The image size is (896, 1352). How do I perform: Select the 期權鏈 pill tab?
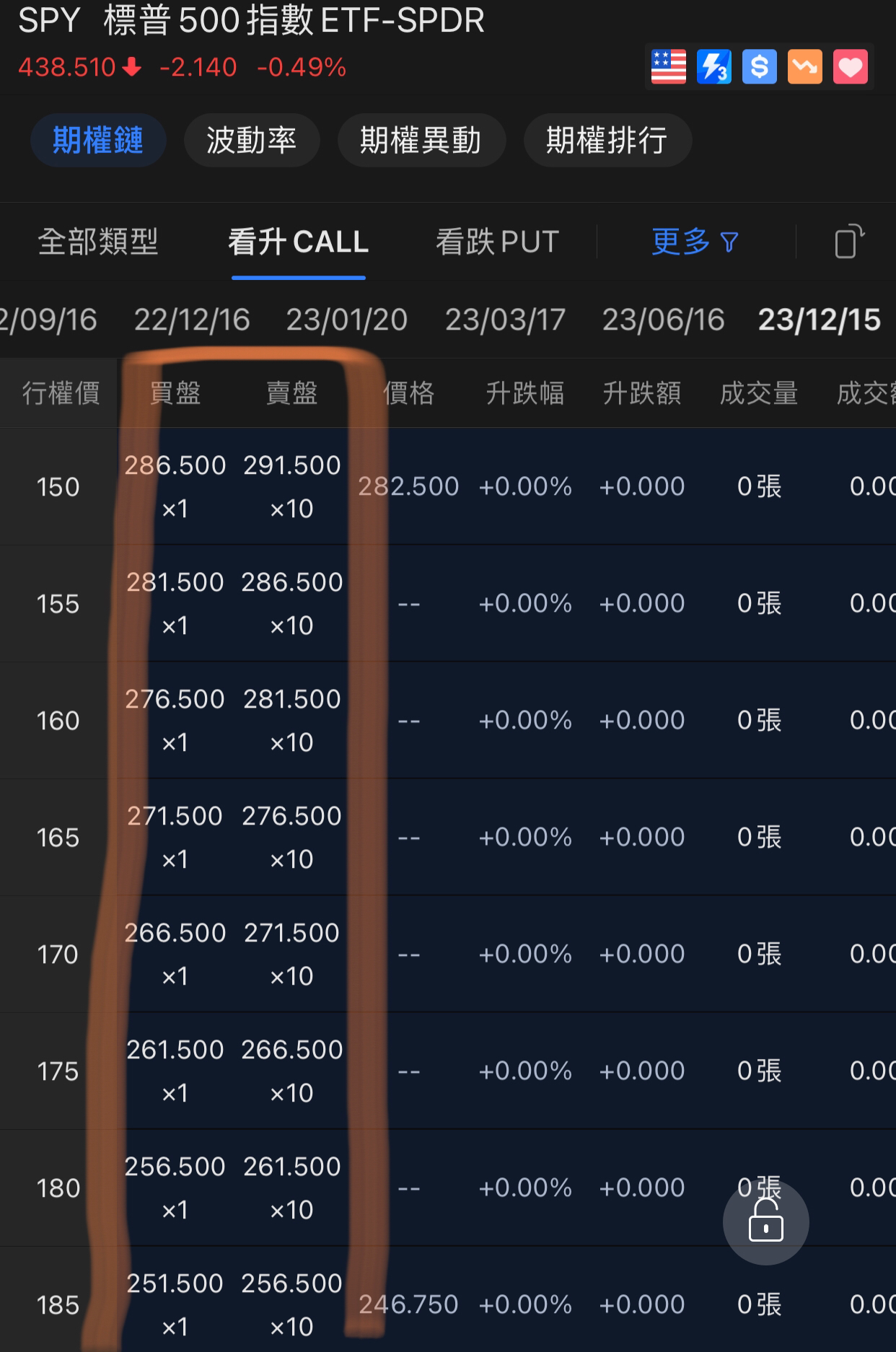[x=98, y=140]
